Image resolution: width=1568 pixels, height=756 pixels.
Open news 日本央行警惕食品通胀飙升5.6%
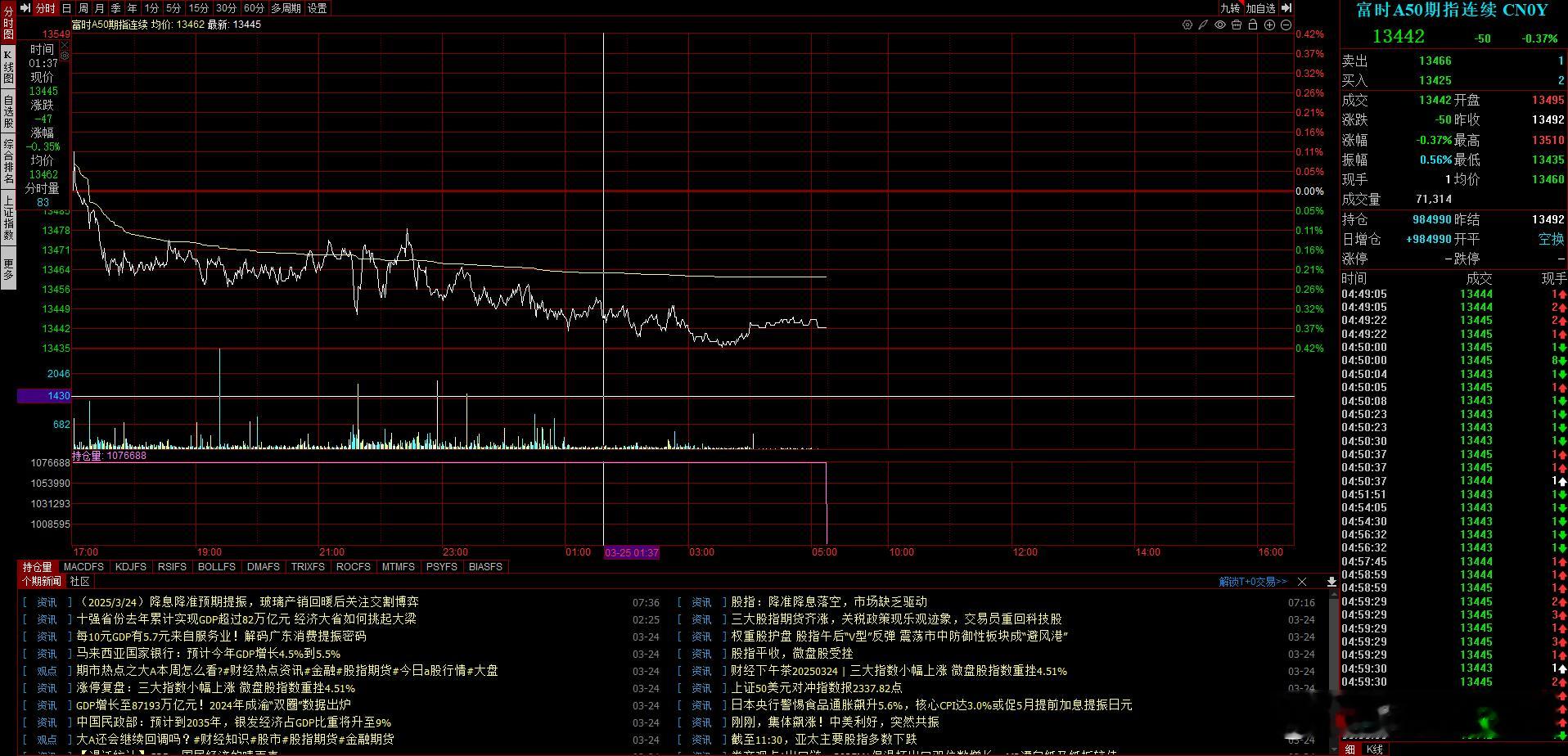931,704
